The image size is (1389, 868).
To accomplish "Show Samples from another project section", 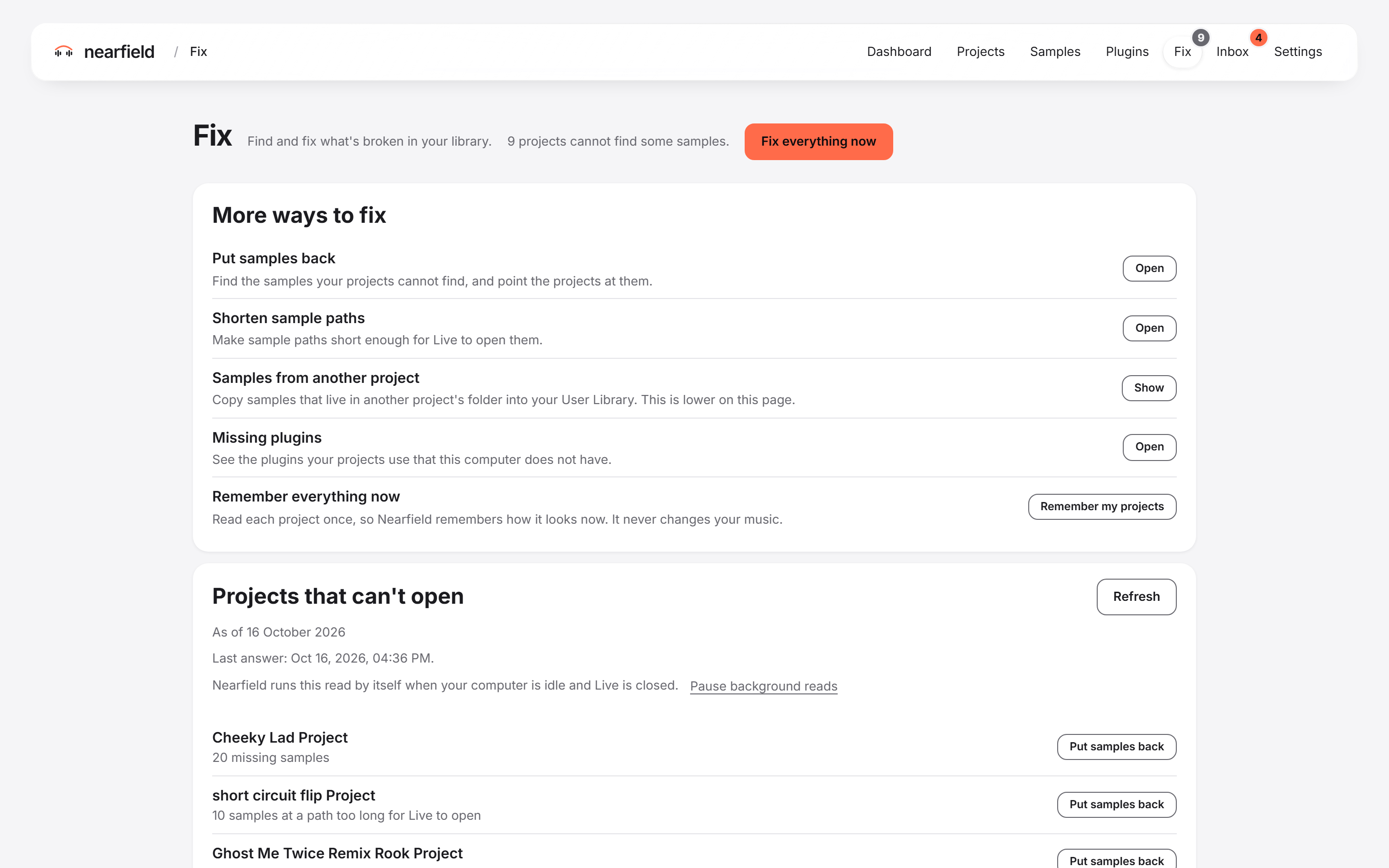I will click(1148, 388).
